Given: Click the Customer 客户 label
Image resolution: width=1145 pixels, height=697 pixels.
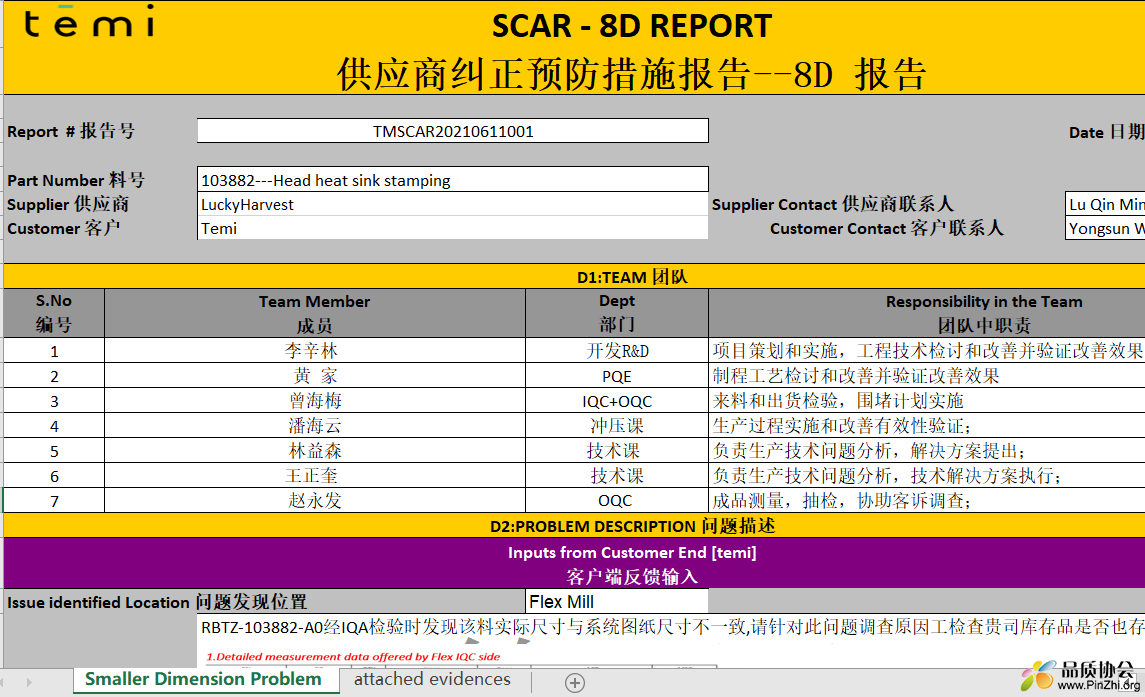Looking at the screenshot, I should coord(64,229).
